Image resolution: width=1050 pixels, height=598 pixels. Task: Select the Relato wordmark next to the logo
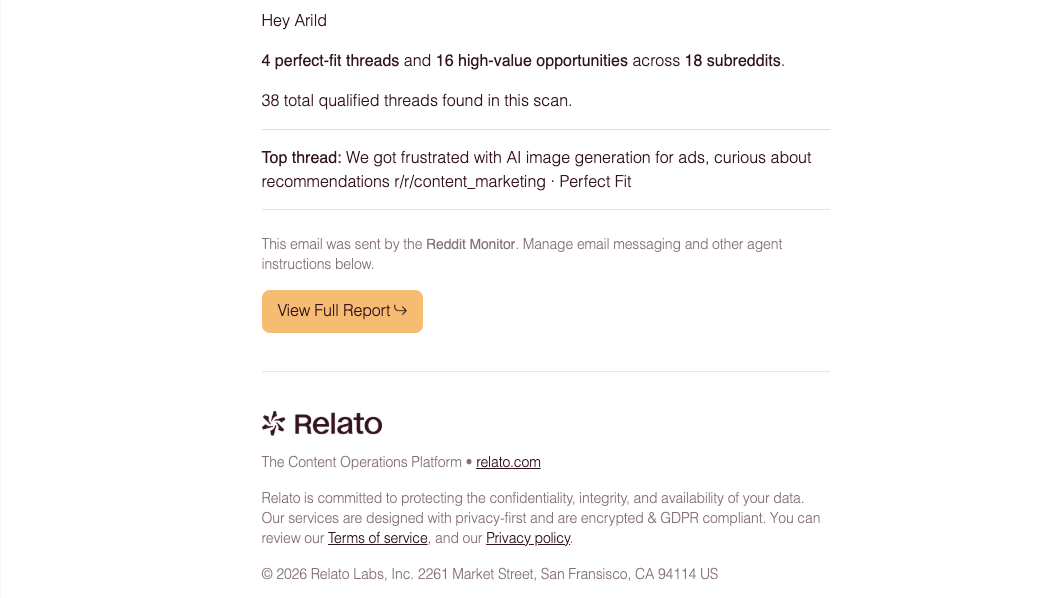pyautogui.click(x=336, y=423)
